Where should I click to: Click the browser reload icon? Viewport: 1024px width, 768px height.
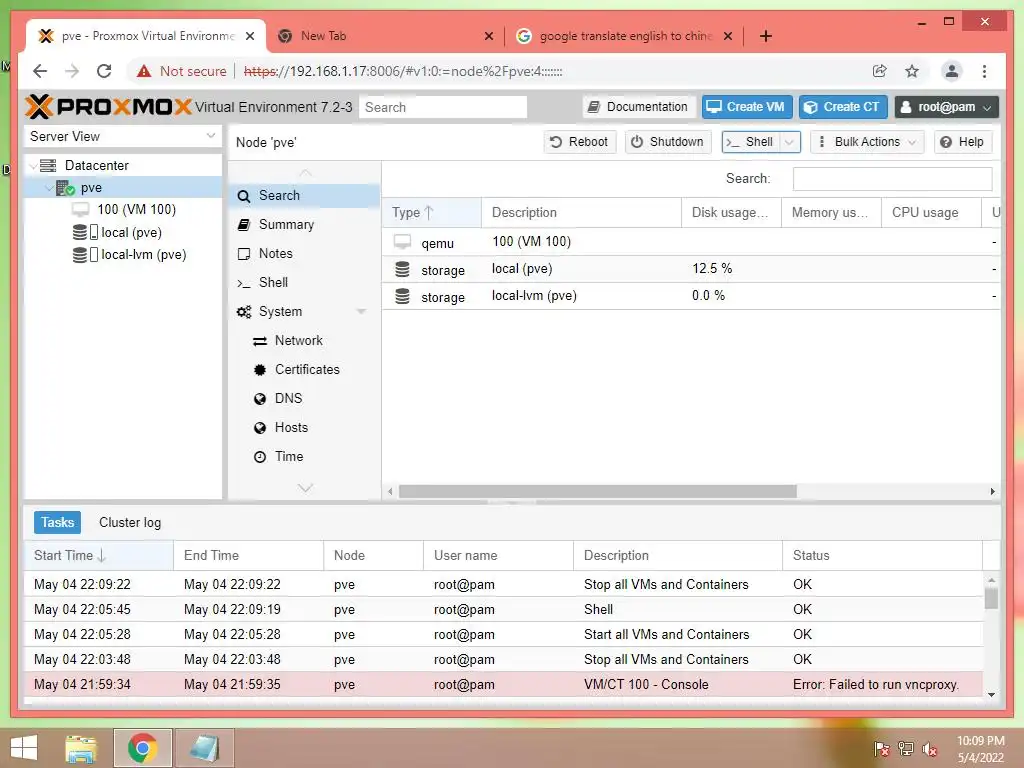104,71
